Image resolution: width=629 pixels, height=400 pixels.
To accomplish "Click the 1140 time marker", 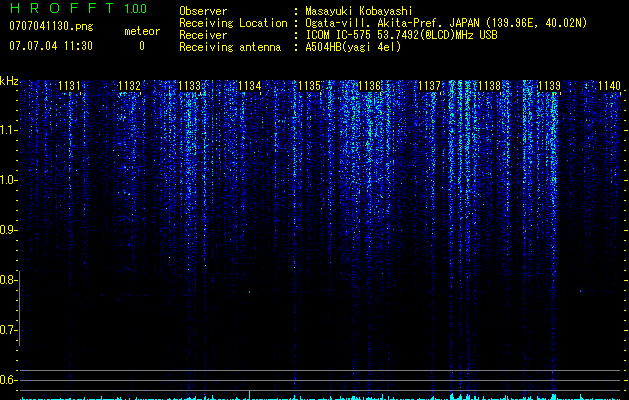I will [x=609, y=86].
